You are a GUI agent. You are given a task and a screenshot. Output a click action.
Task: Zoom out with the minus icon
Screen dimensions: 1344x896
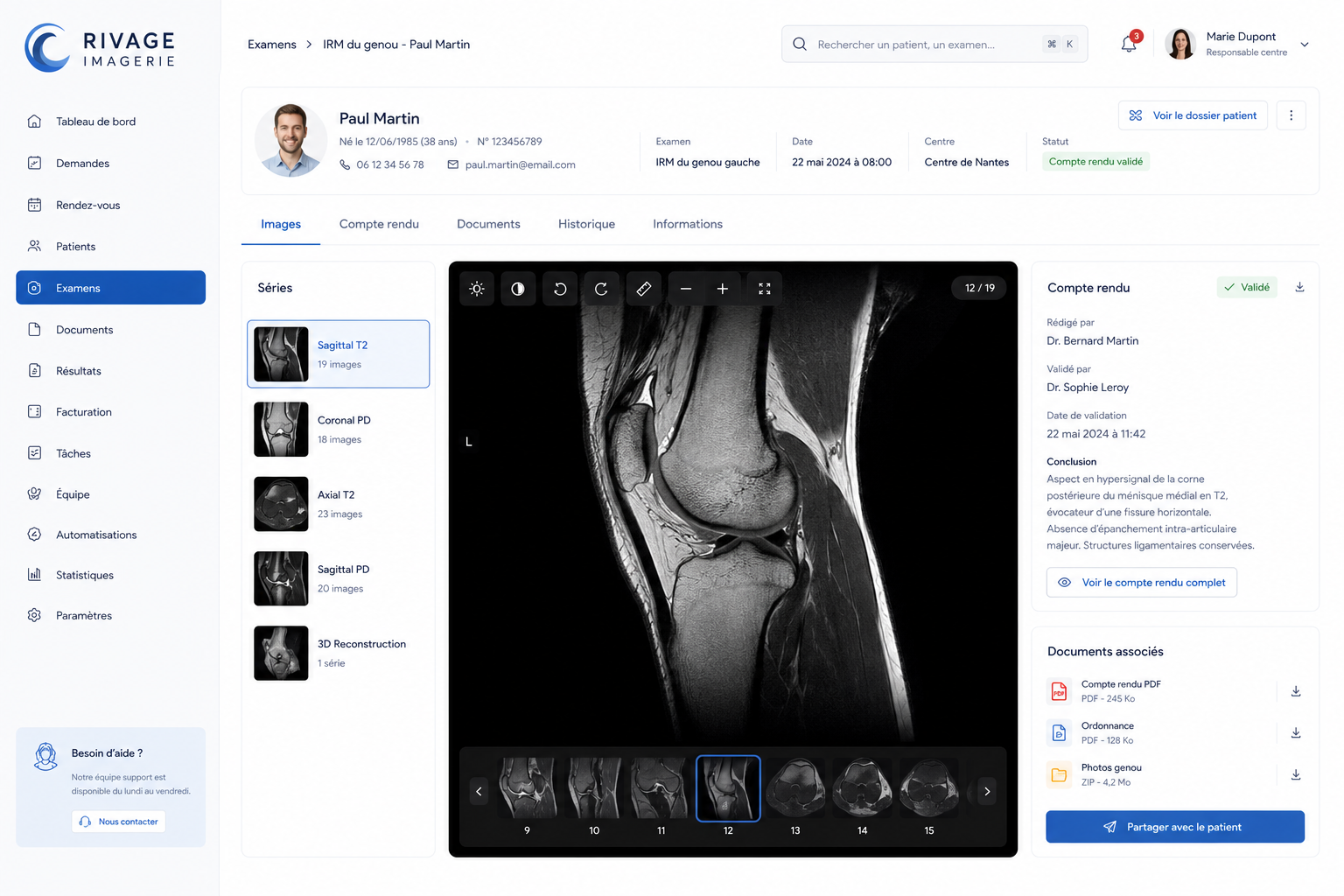[686, 289]
